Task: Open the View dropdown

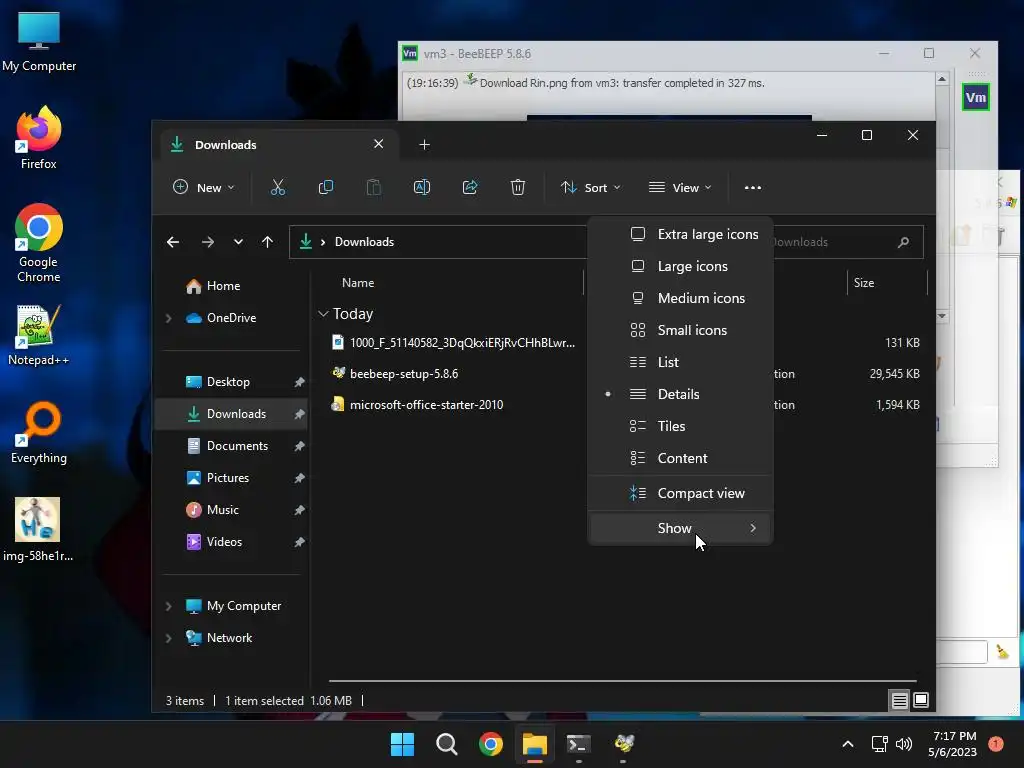Action: tap(680, 187)
